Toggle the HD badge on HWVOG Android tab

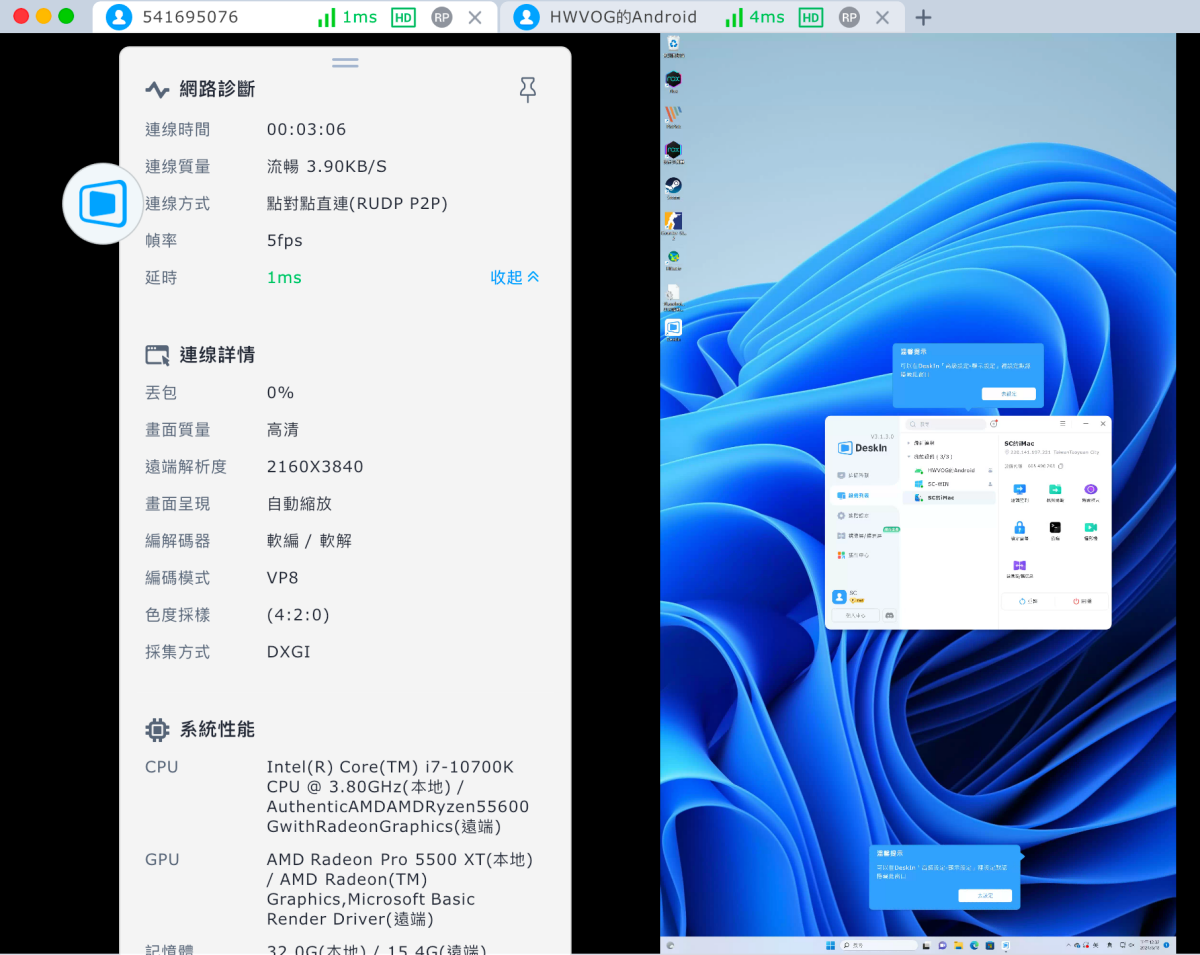[x=811, y=18]
